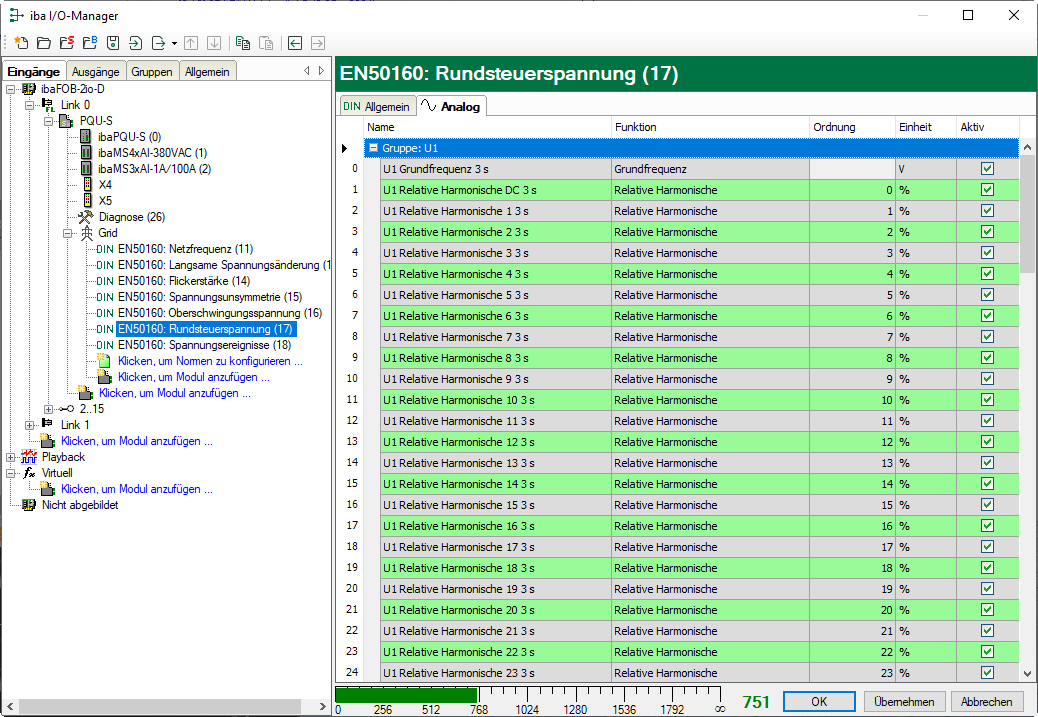Open the Allgemein tab beside Analog
This screenshot has width=1038, height=717.
point(377,106)
